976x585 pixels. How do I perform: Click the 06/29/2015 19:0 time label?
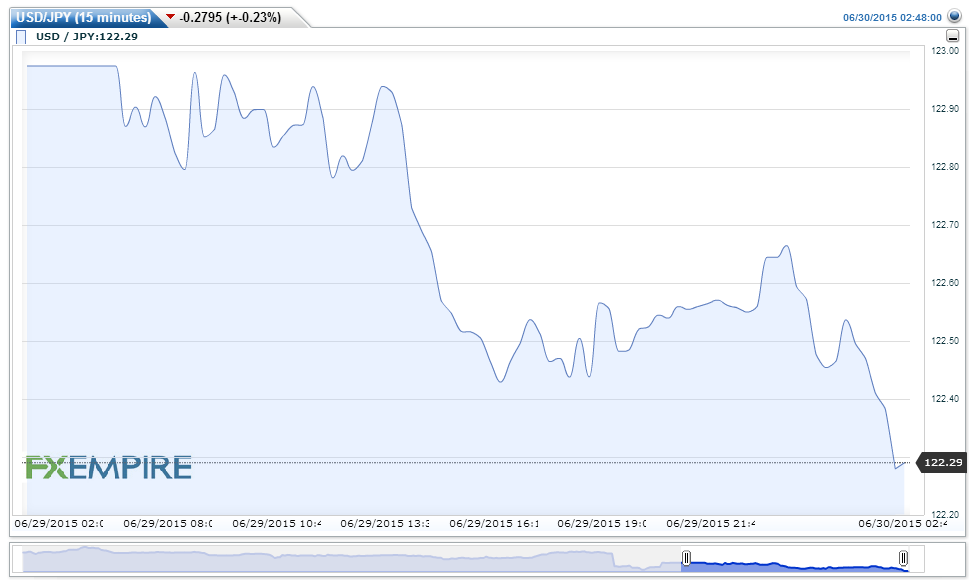[x=602, y=523]
